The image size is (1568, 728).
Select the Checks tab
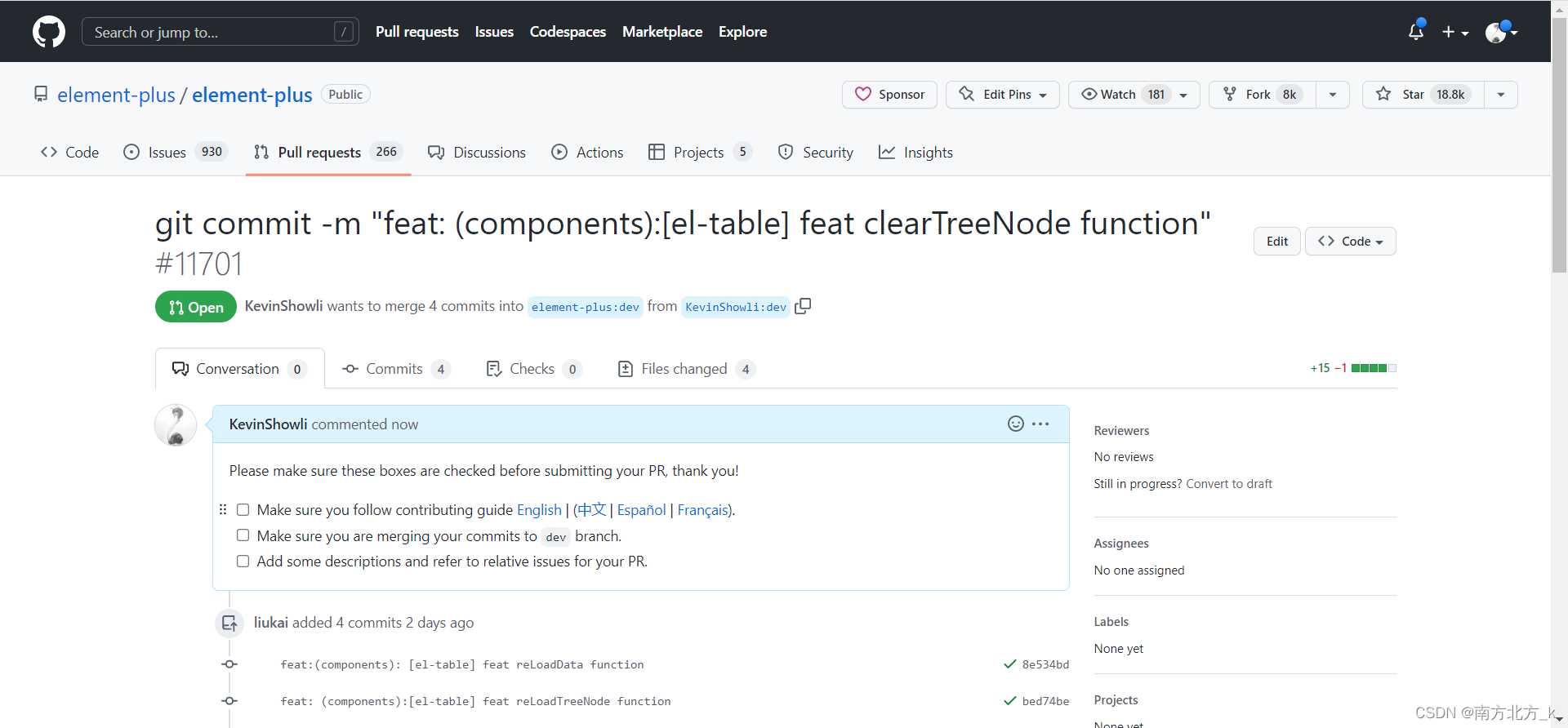point(533,369)
